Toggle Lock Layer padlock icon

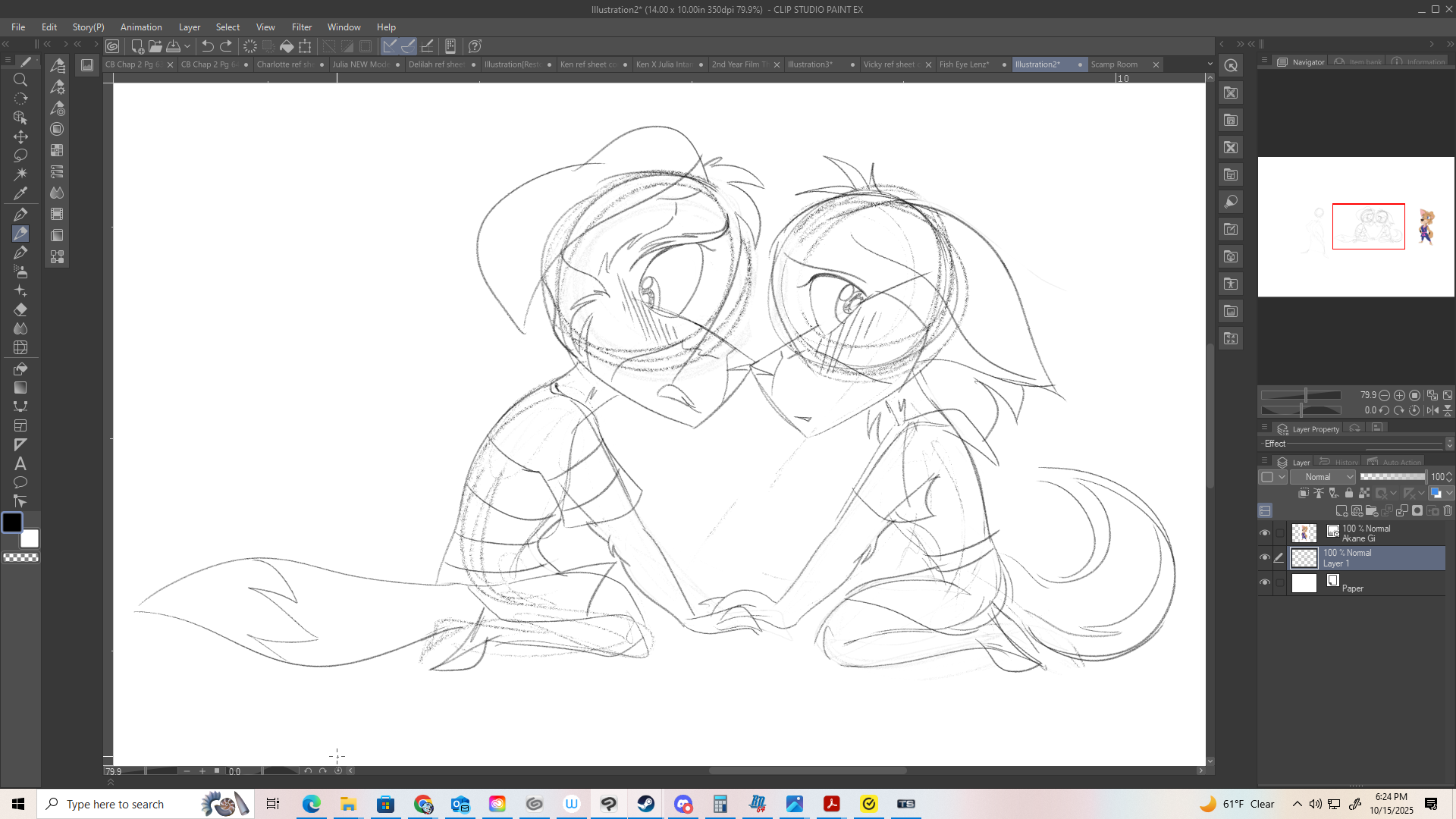point(1348,493)
